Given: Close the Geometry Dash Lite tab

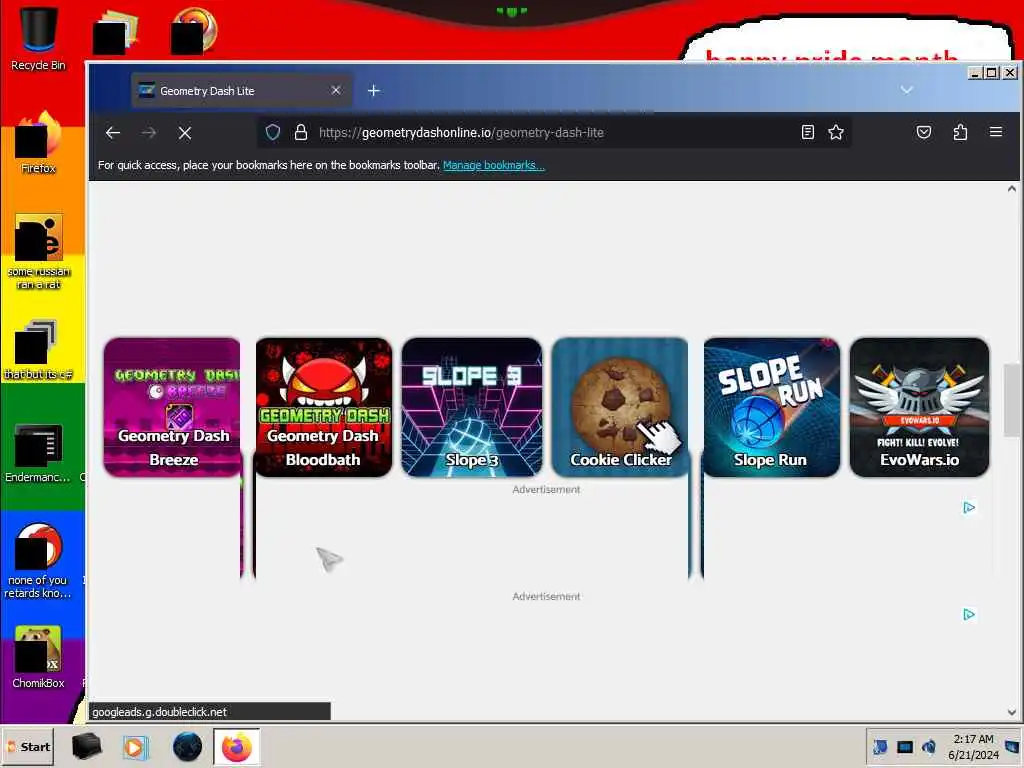Looking at the screenshot, I should (336, 90).
